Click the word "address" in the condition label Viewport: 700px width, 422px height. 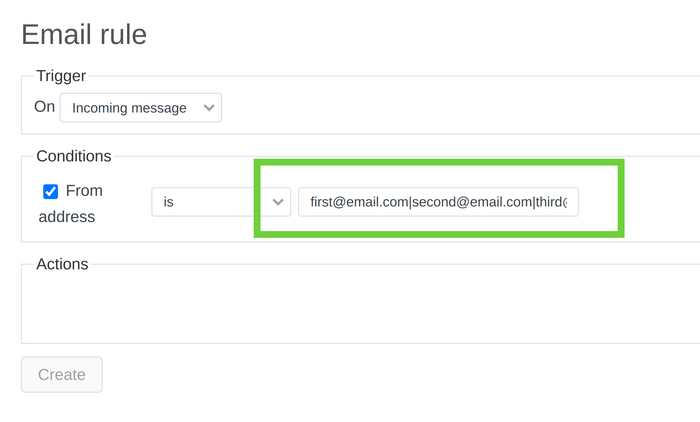point(66,216)
